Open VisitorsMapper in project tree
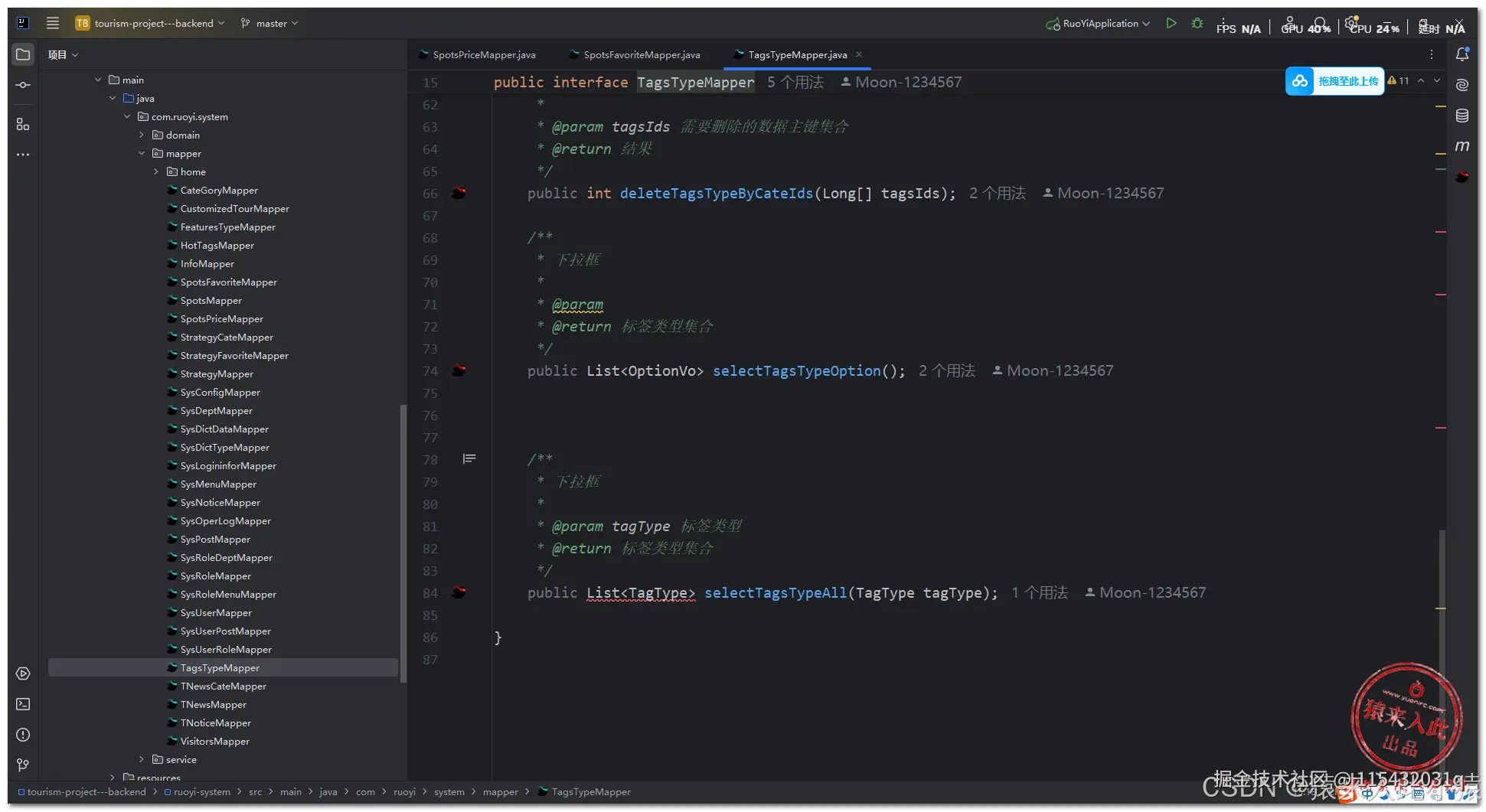The width and height of the screenshot is (1486, 812). (214, 741)
